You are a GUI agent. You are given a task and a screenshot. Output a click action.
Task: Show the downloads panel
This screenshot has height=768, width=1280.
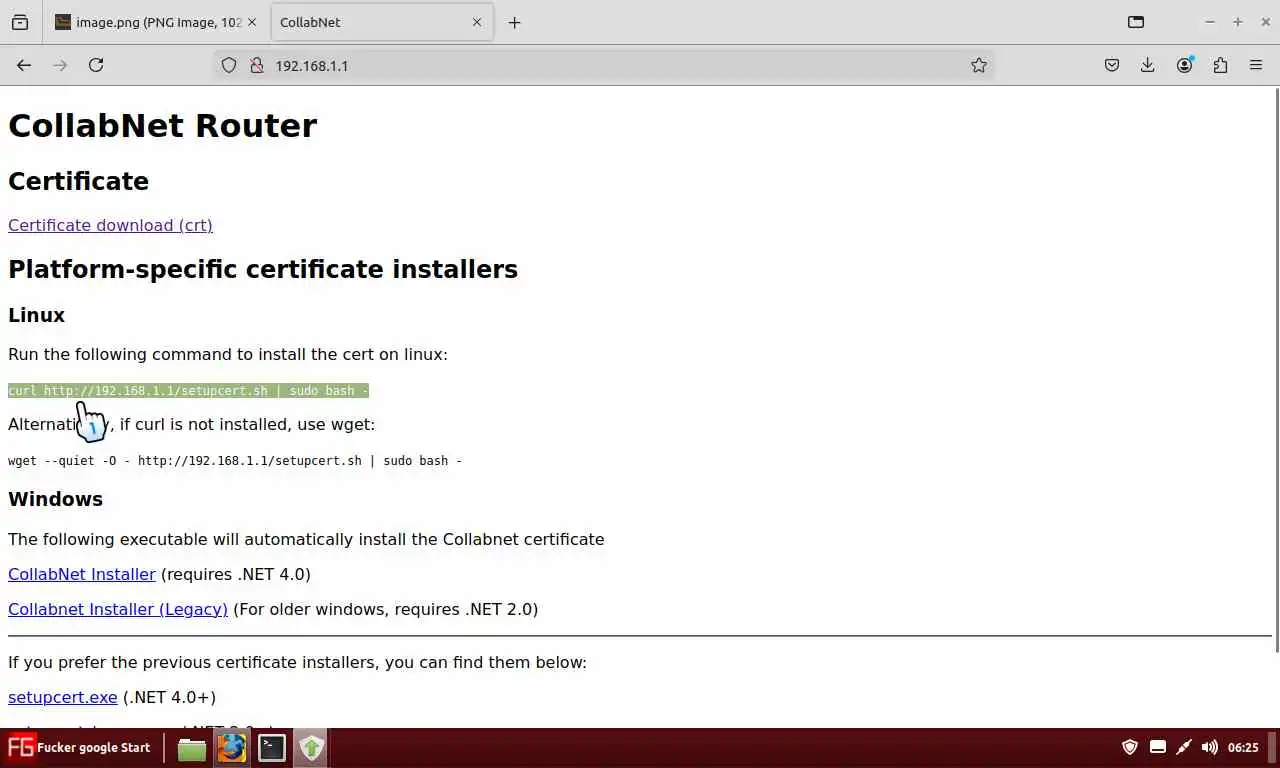tap(1148, 65)
